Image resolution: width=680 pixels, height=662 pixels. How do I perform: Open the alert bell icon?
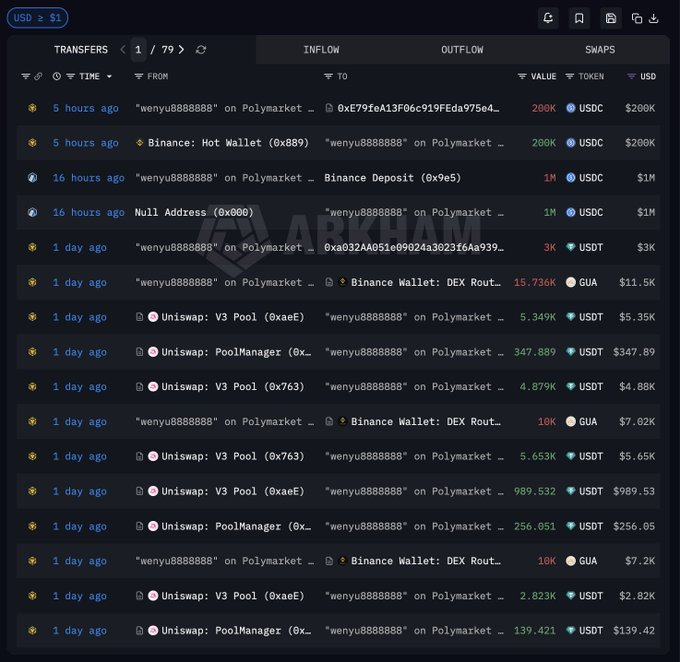pos(548,18)
